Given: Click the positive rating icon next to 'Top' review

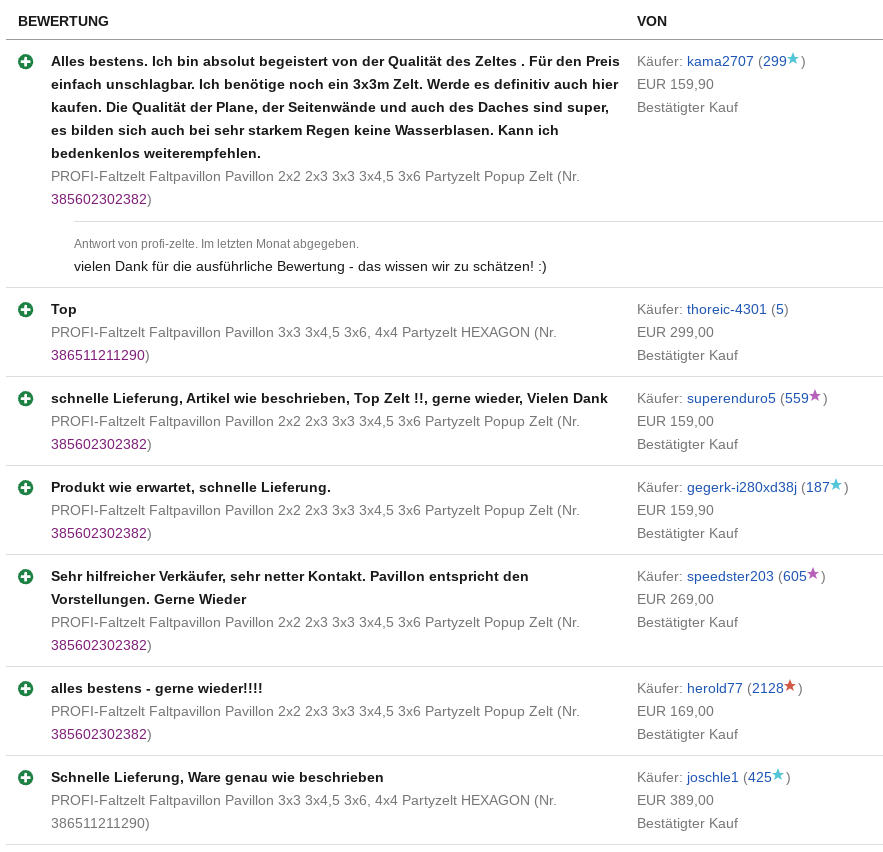Looking at the screenshot, I should (25, 310).
